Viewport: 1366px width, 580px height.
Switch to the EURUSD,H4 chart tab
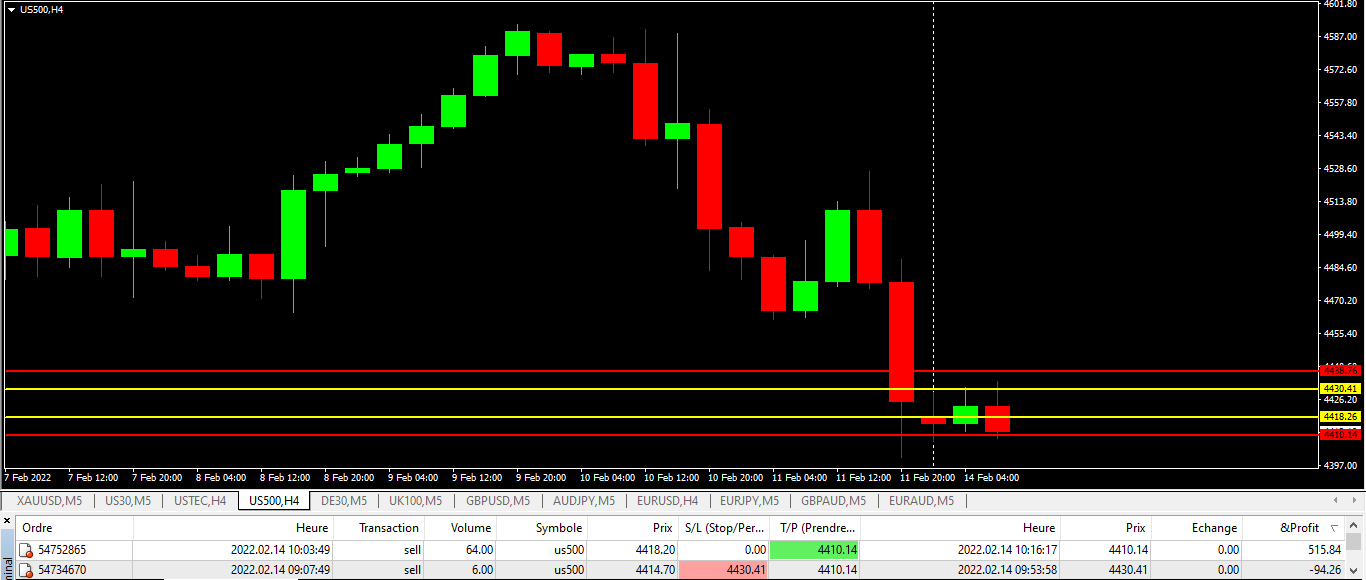click(x=667, y=500)
